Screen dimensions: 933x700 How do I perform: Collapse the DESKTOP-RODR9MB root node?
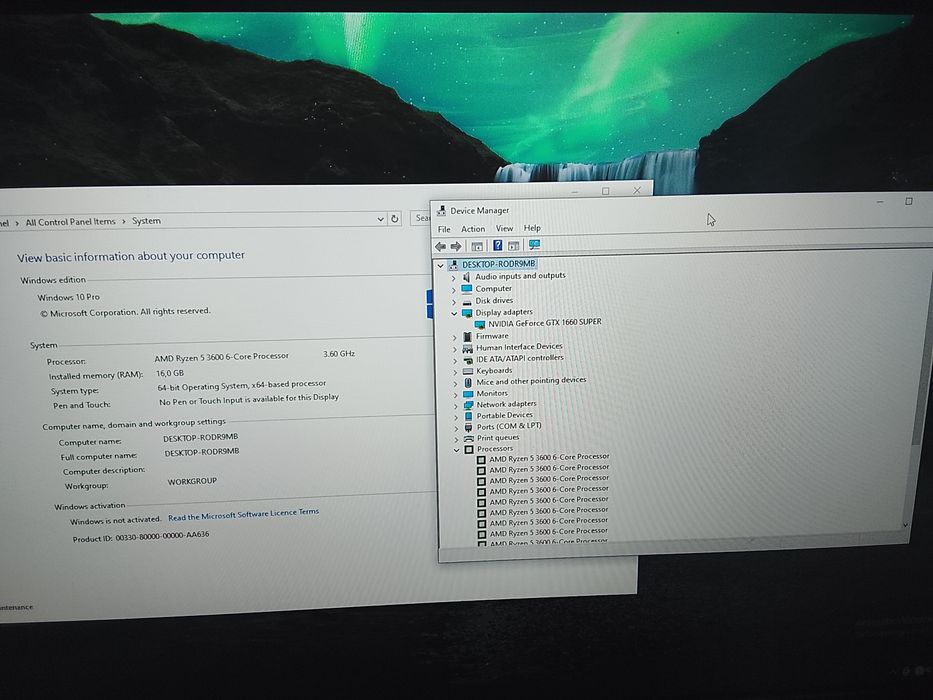440,265
